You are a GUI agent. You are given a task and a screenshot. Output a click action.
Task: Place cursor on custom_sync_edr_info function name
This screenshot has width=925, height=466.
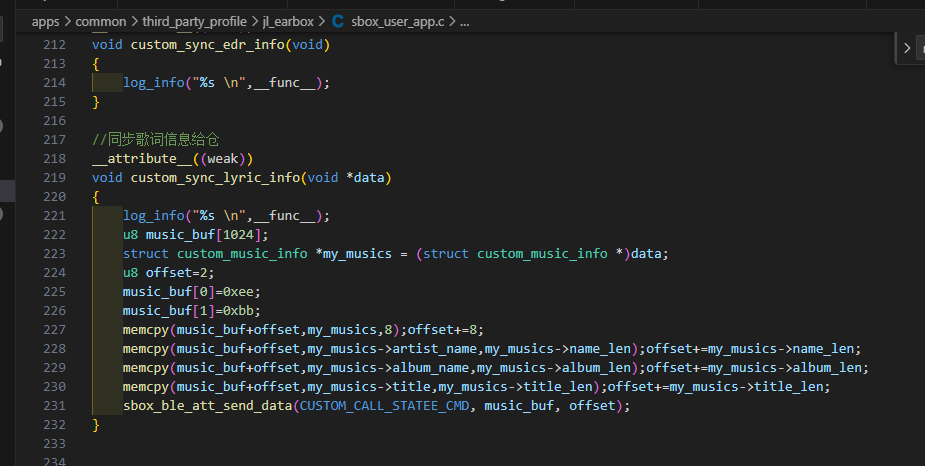[x=208, y=45]
